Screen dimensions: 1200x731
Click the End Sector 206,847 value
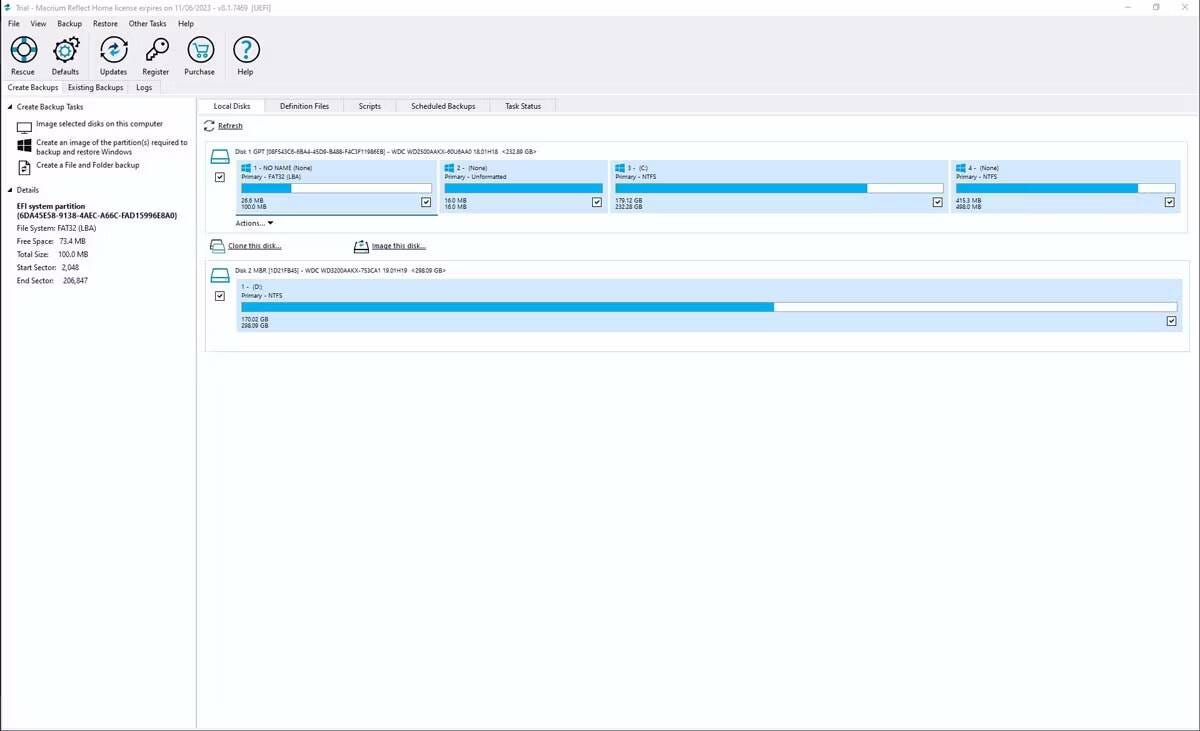[x=75, y=280]
